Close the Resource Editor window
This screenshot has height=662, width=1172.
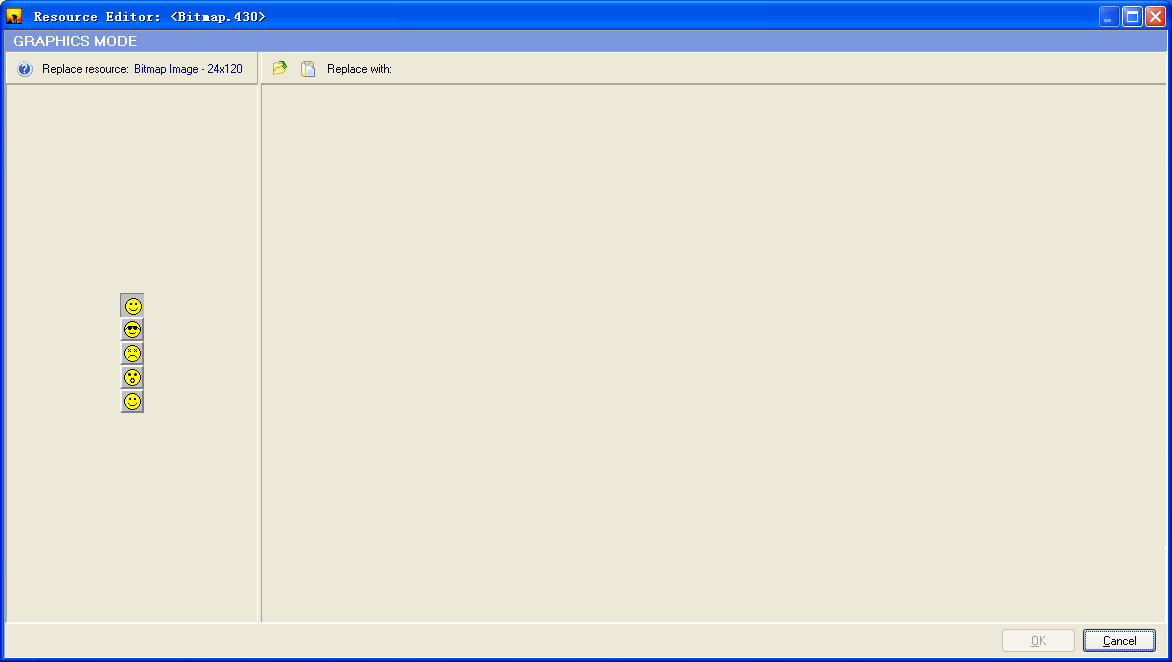(x=1155, y=16)
